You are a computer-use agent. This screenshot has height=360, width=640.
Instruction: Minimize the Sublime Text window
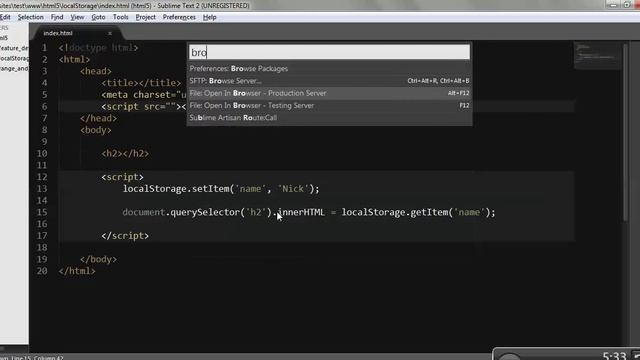pos(613,5)
